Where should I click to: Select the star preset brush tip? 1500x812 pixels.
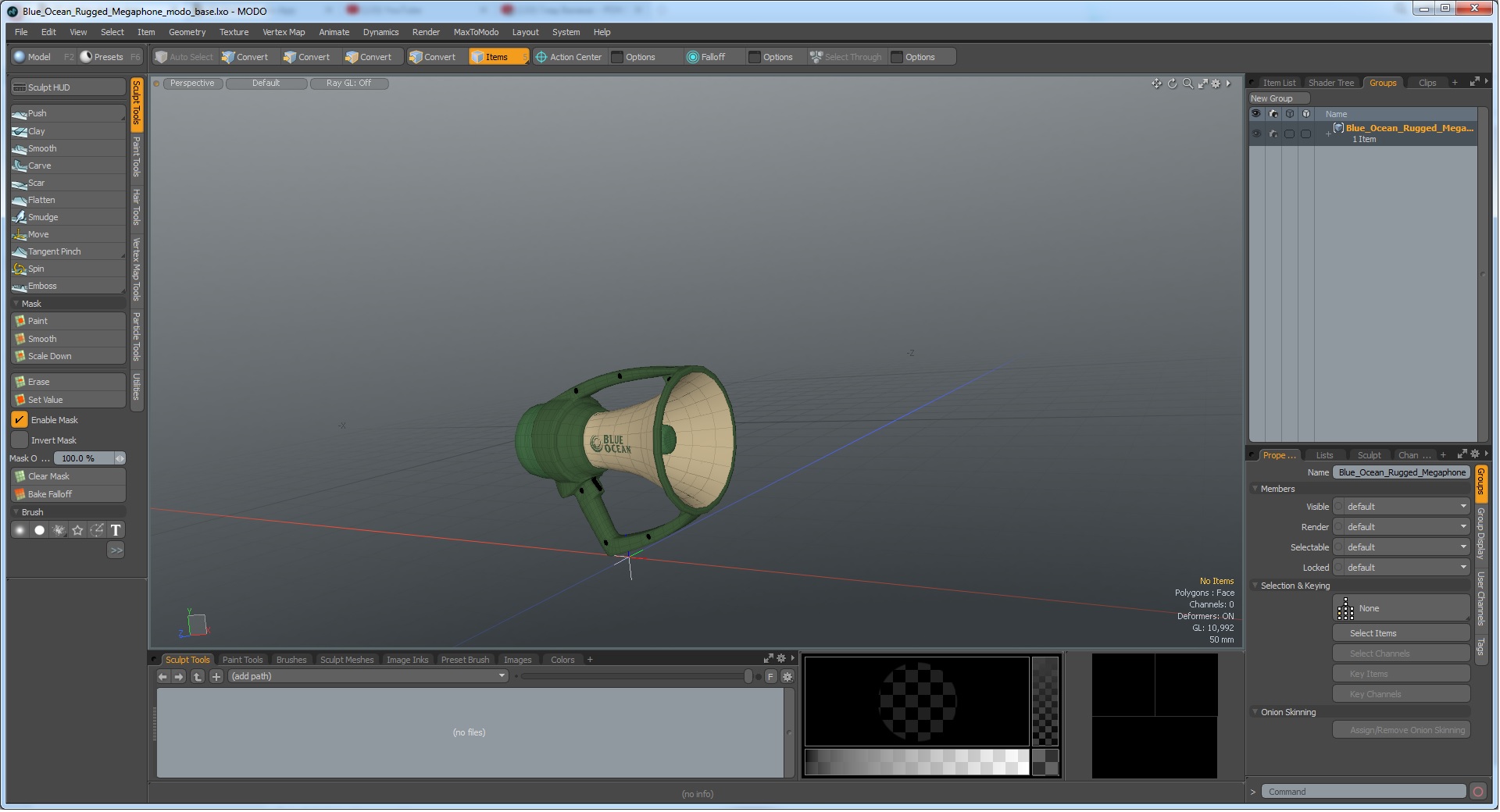click(77, 530)
